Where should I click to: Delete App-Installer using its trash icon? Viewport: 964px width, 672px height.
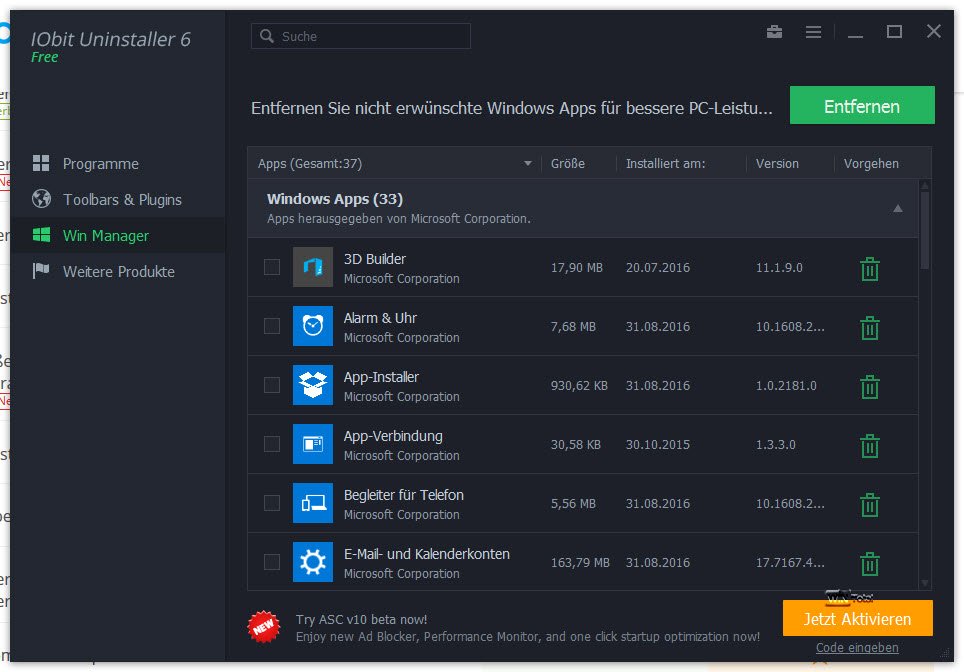869,387
